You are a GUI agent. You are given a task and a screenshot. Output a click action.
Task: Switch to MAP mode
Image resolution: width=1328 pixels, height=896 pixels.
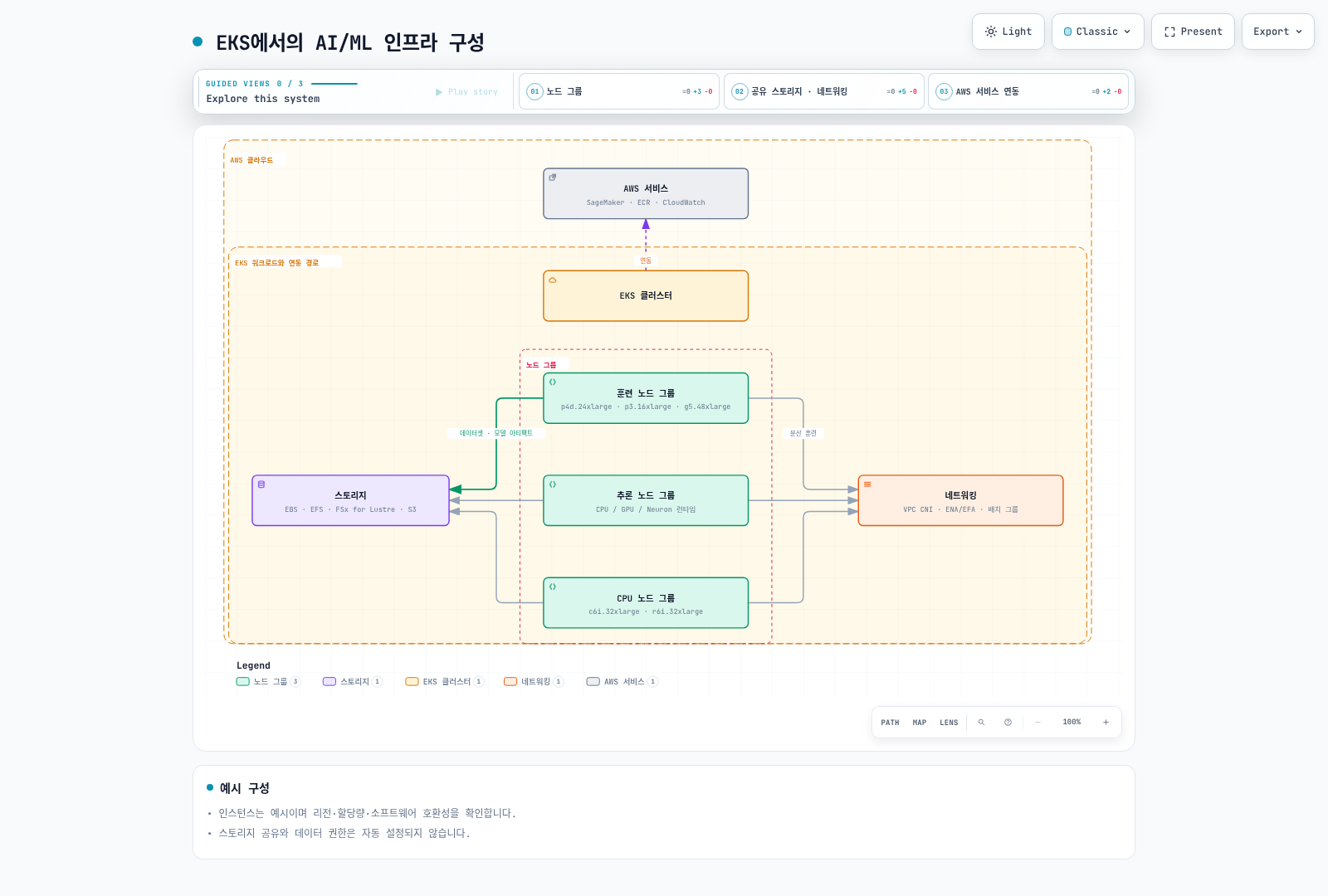click(x=920, y=723)
